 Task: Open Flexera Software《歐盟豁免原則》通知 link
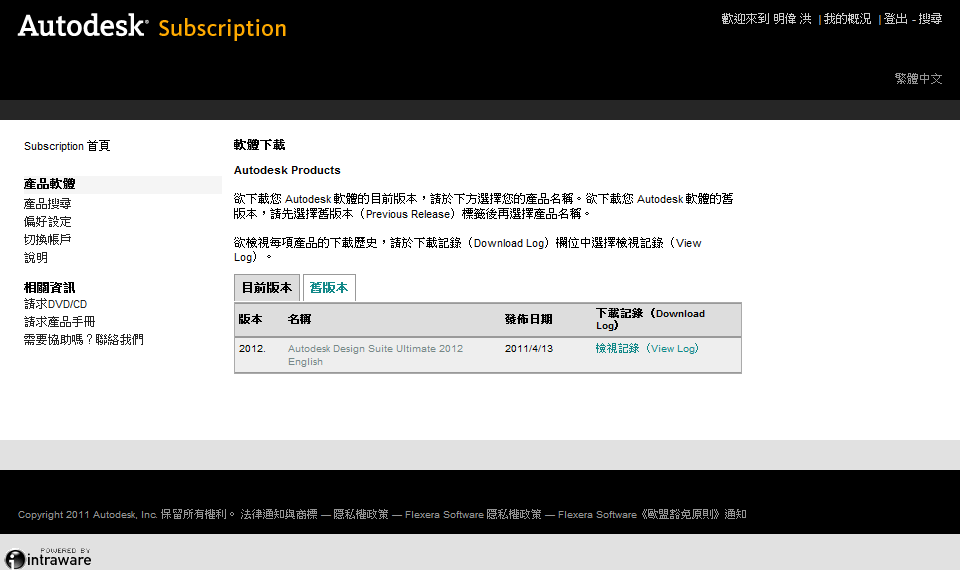click(x=652, y=514)
